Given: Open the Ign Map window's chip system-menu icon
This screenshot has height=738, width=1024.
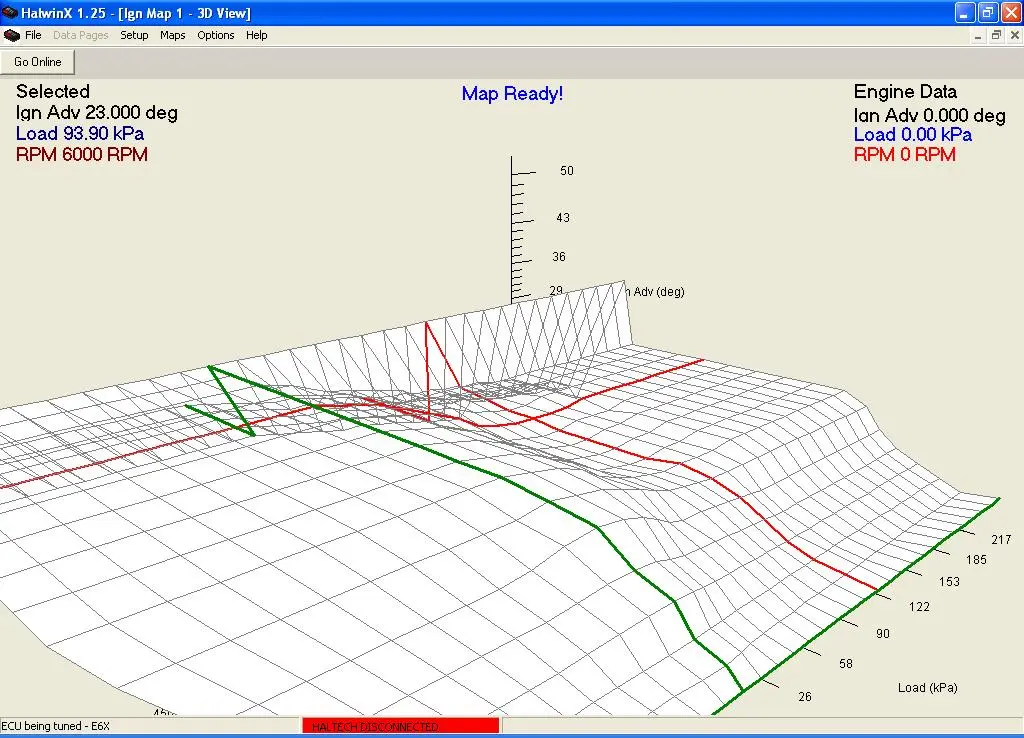Looking at the screenshot, I should pos(10,35).
